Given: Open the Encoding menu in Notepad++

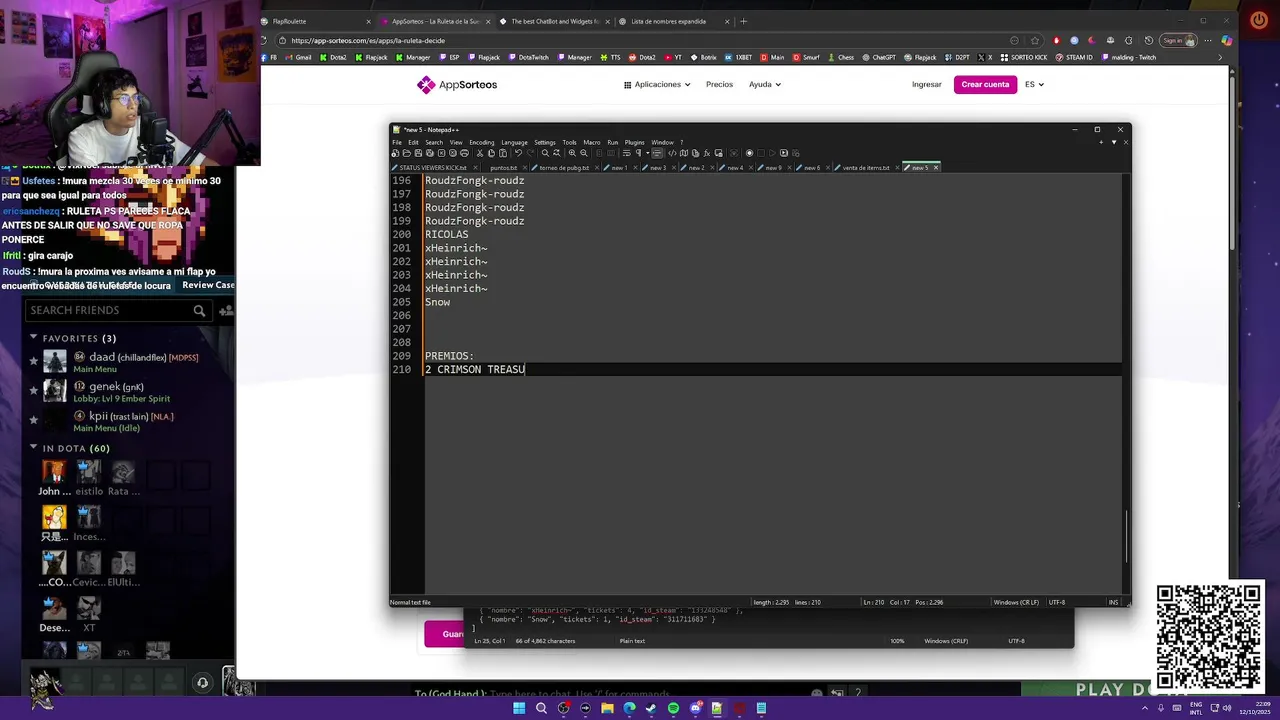Looking at the screenshot, I should click(x=482, y=142).
